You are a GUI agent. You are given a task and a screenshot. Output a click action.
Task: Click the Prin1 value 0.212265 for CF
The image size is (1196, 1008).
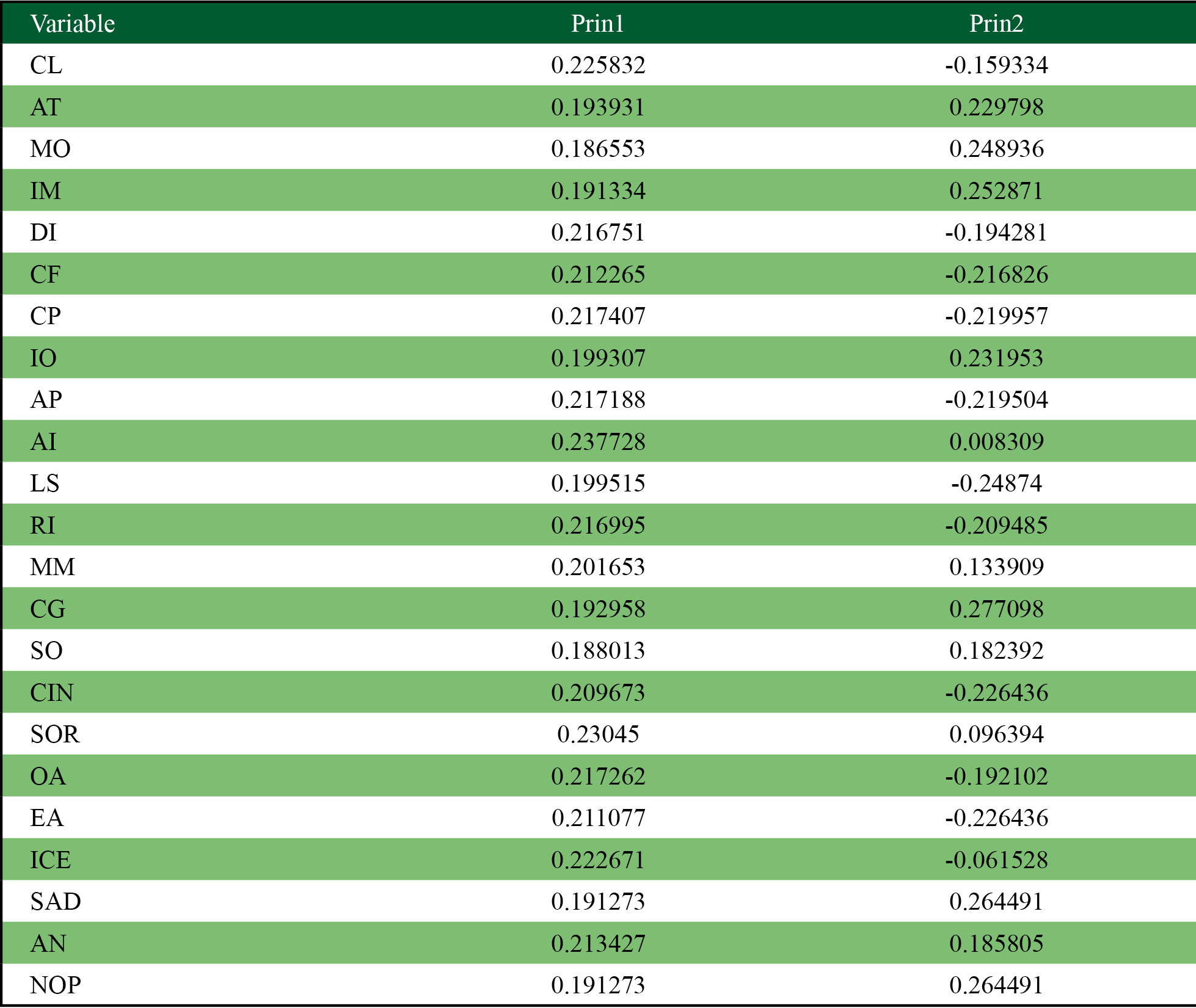click(597, 275)
